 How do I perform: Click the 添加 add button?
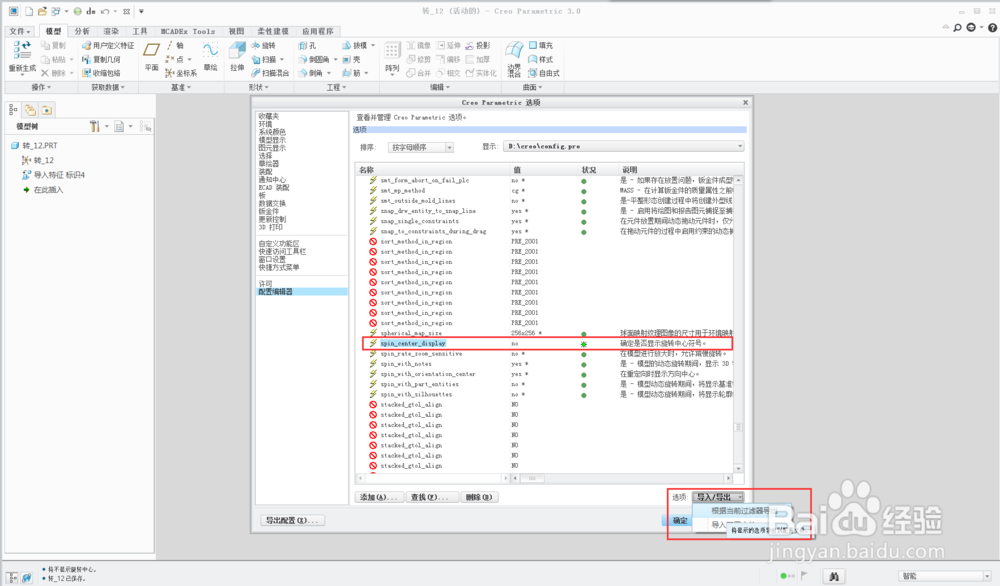[x=379, y=497]
